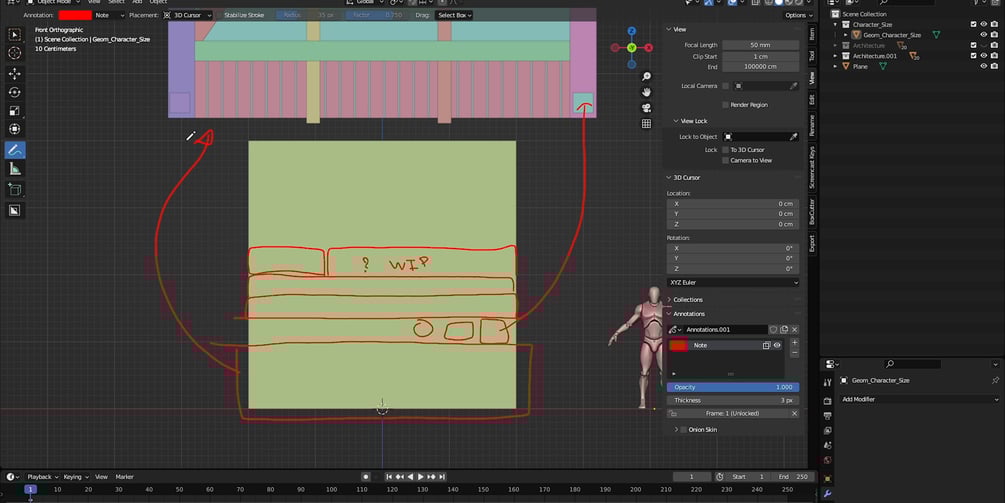Click the fake user shield for Annotations.001
Image resolution: width=1005 pixels, height=503 pixels.
pyautogui.click(x=773, y=329)
